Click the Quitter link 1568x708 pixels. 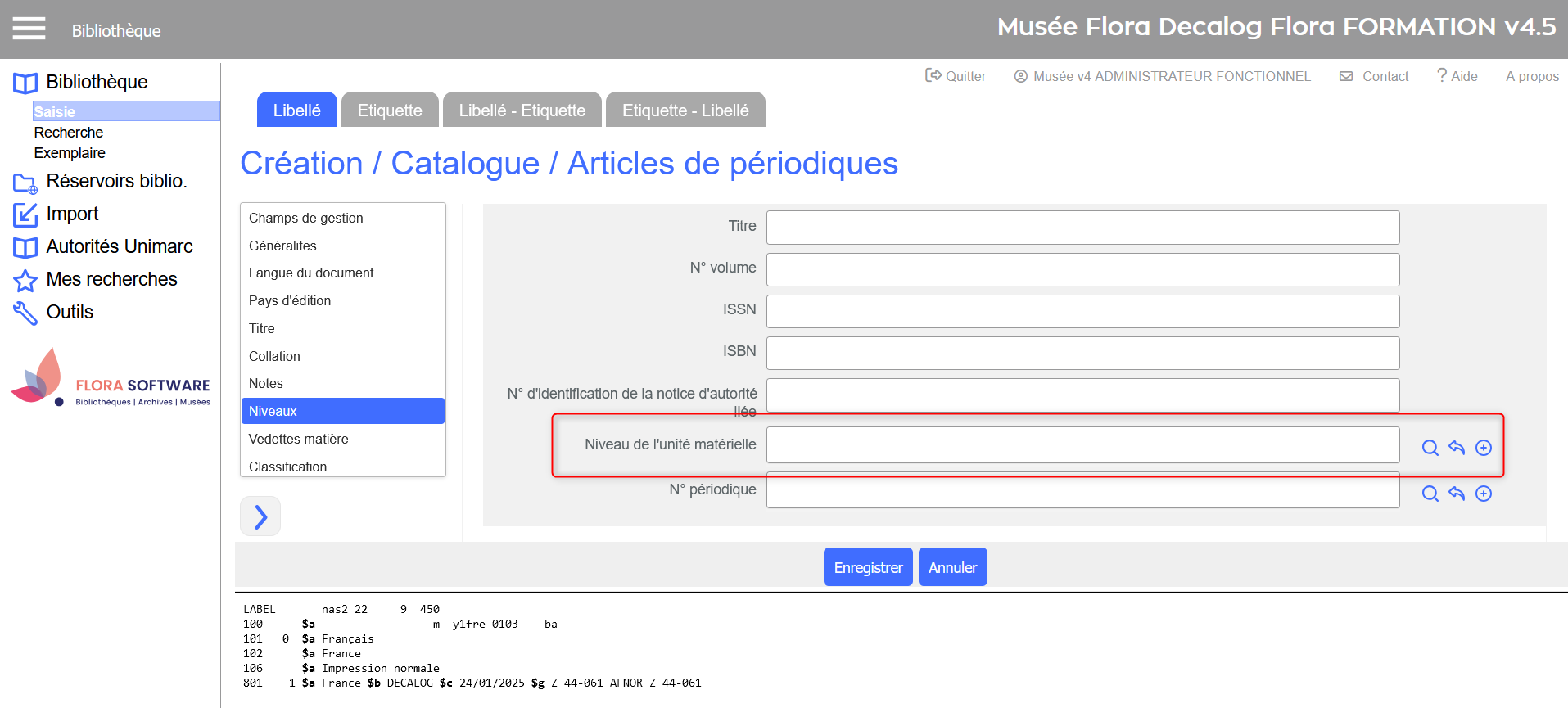(956, 76)
